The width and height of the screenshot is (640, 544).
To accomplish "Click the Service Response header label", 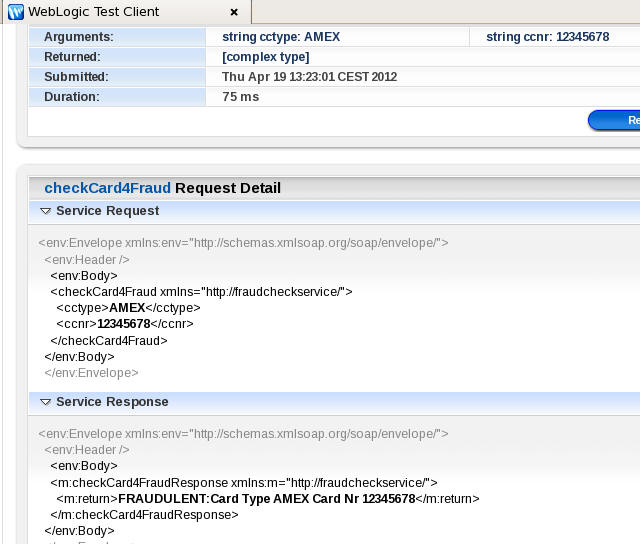I will (x=112, y=402).
